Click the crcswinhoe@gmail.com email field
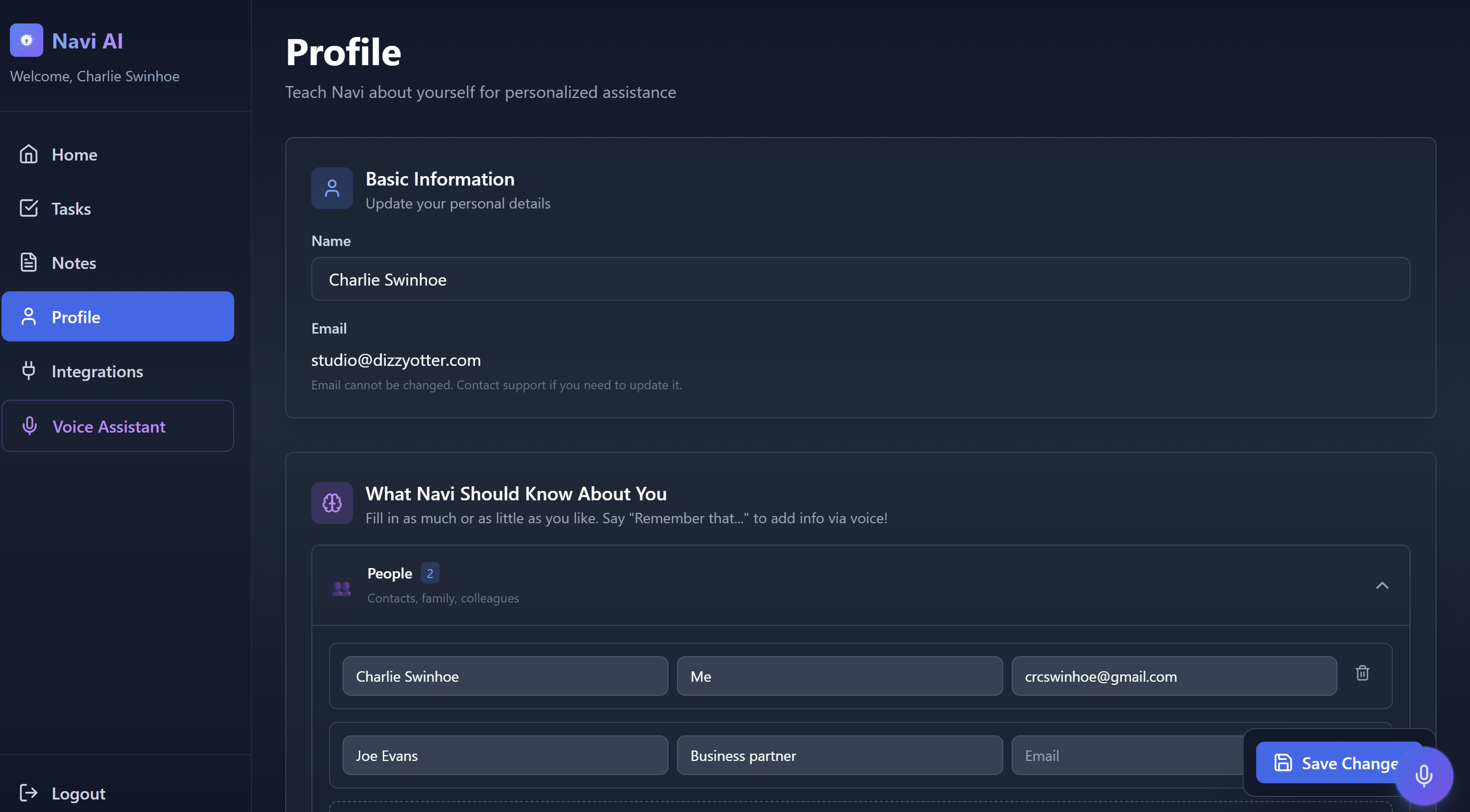The width and height of the screenshot is (1470, 812). 1173,676
